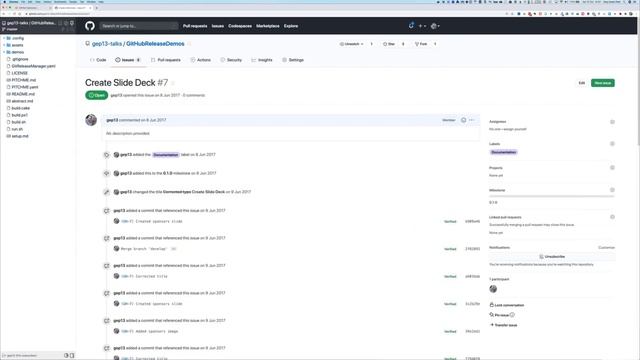Click Lock conversation
This screenshot has width=640, height=360.
pos(507,305)
